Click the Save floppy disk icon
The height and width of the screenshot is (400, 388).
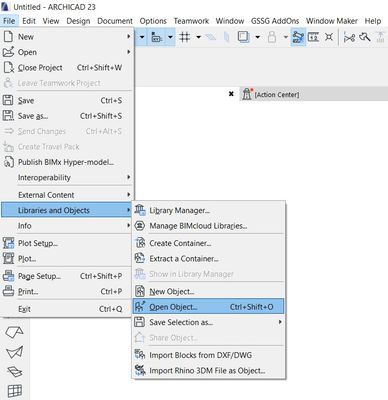[8, 100]
